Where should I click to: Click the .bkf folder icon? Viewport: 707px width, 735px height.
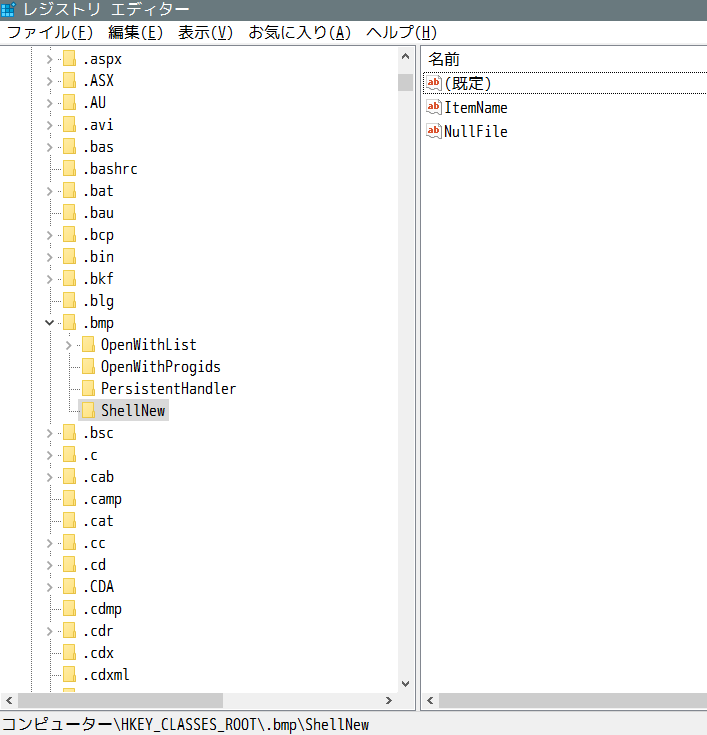pos(69,278)
